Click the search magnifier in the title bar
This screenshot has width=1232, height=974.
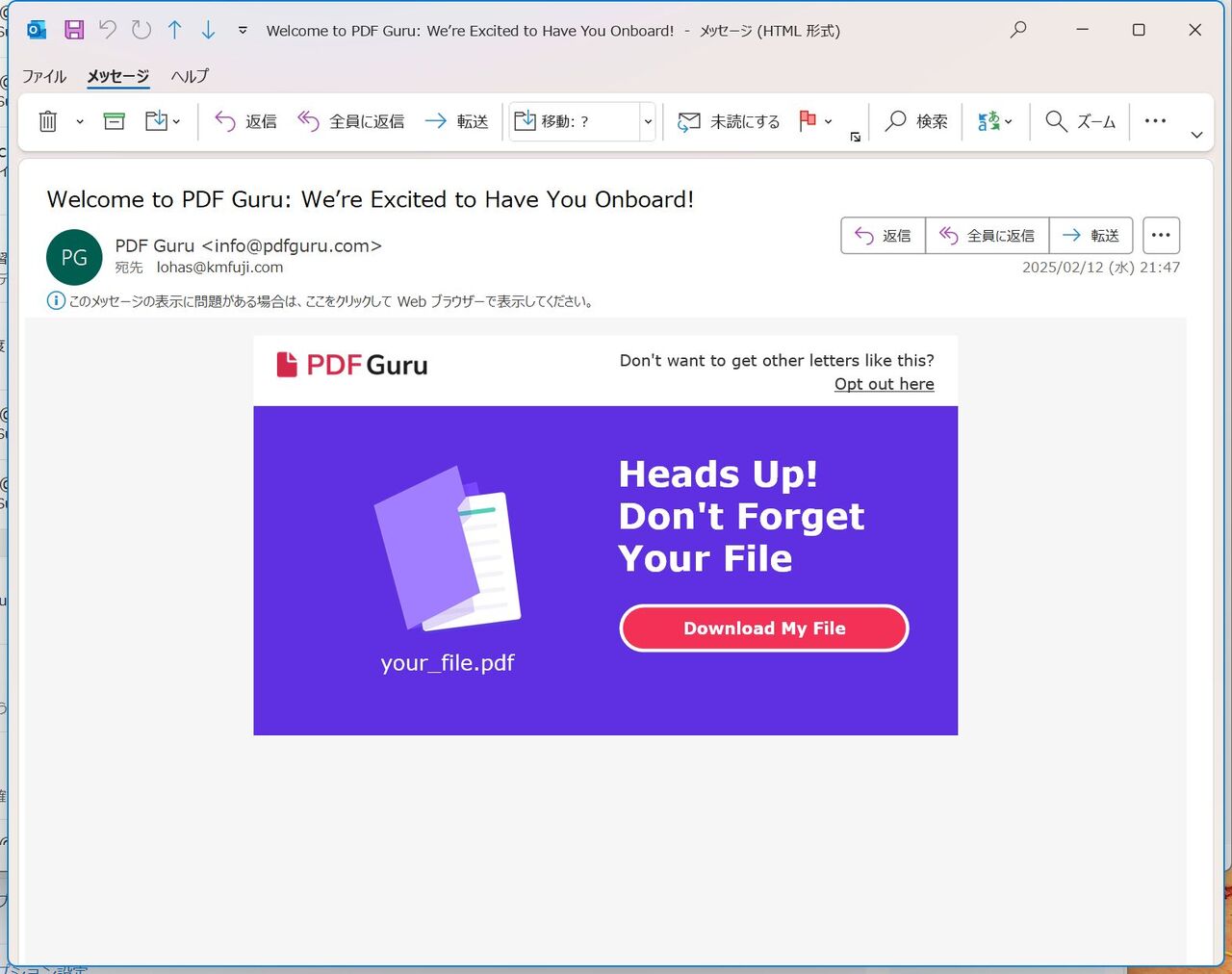click(x=1018, y=30)
